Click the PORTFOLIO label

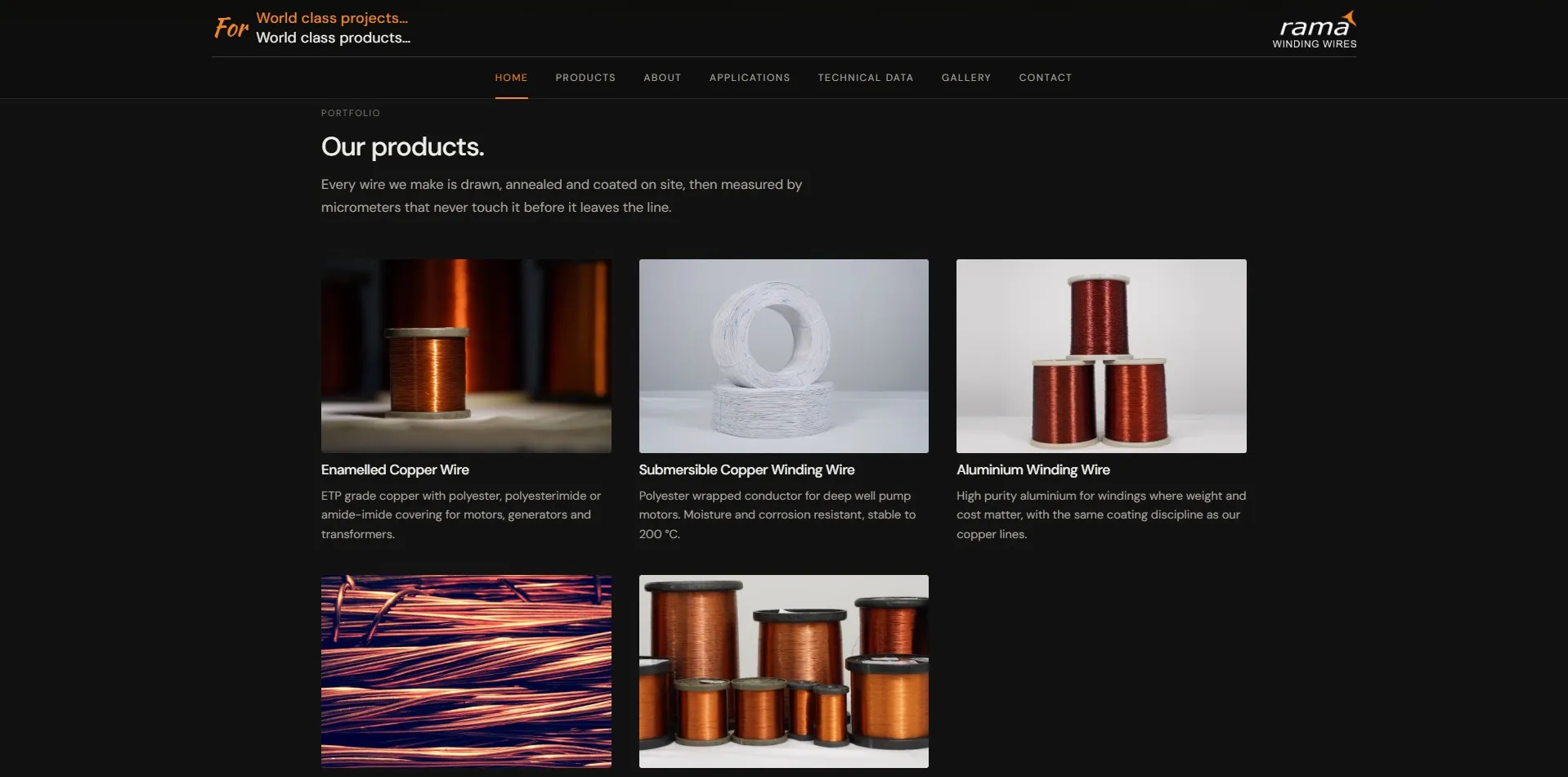coord(351,113)
